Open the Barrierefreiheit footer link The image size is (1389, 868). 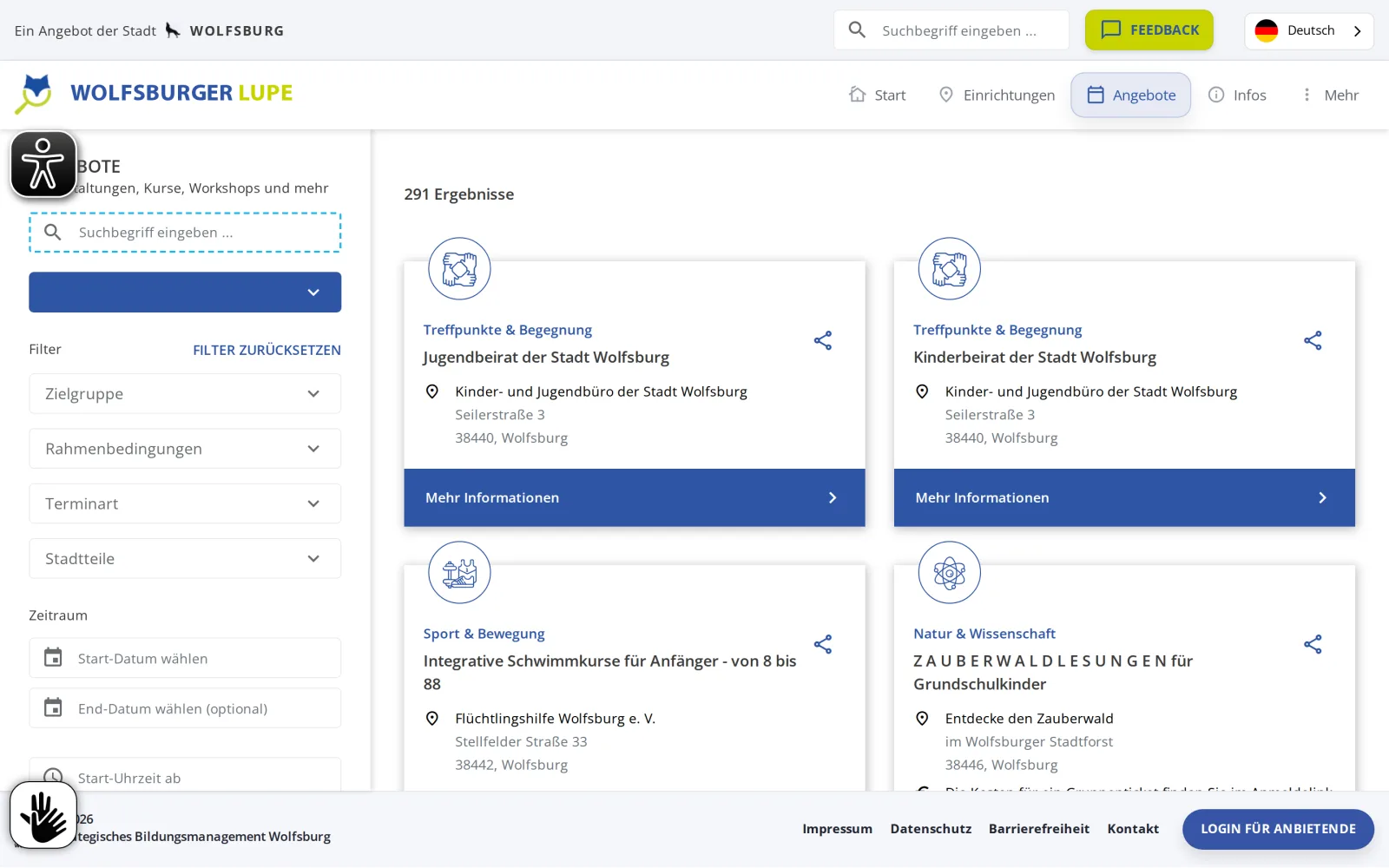1039,829
